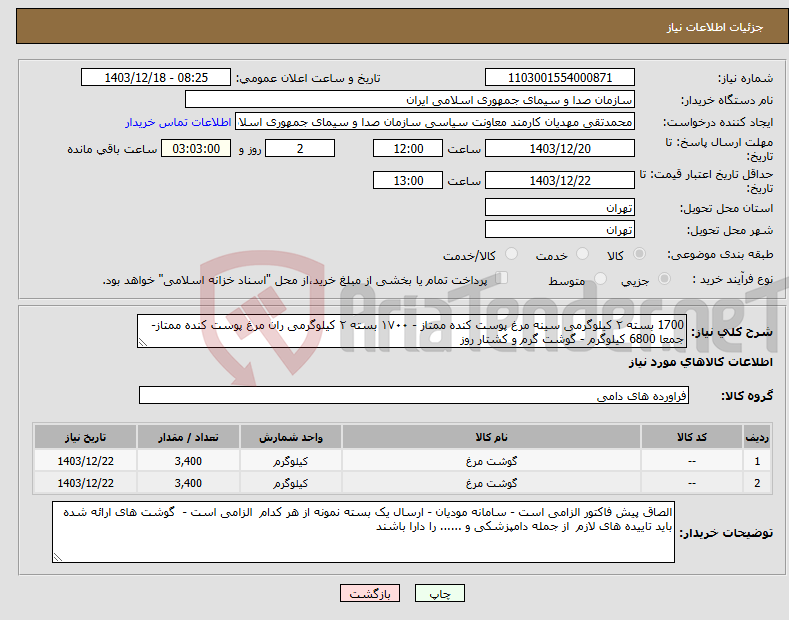Click گوشت مرغ in row 1
Screen dimensions: 789x620
[491, 460]
